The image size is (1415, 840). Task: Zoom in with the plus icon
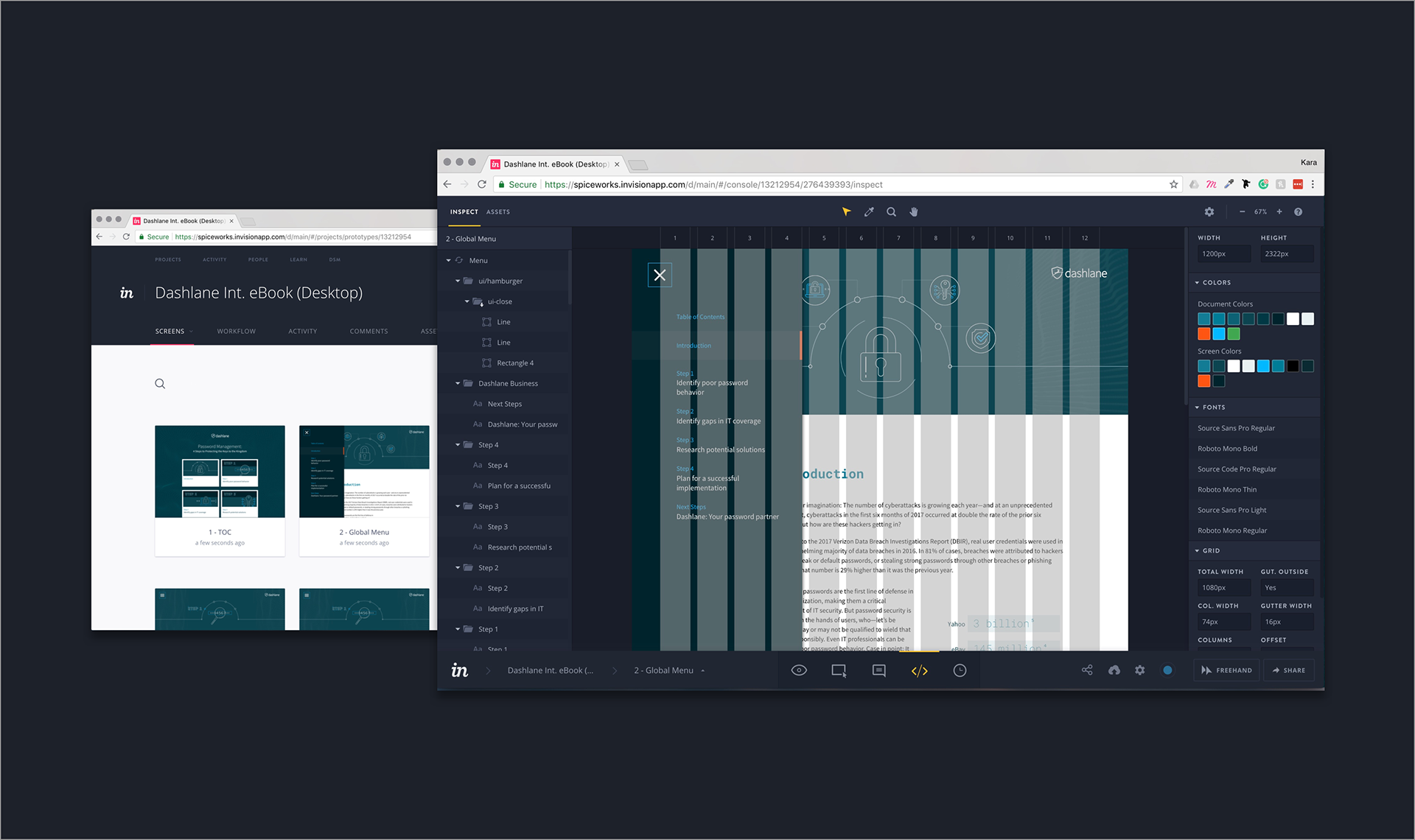(x=1279, y=211)
